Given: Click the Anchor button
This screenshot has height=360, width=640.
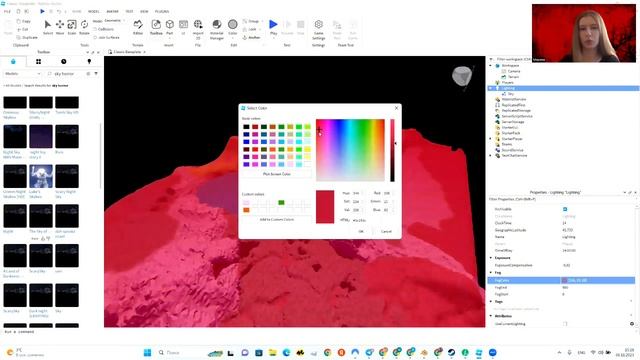Looking at the screenshot, I should tap(252, 37).
